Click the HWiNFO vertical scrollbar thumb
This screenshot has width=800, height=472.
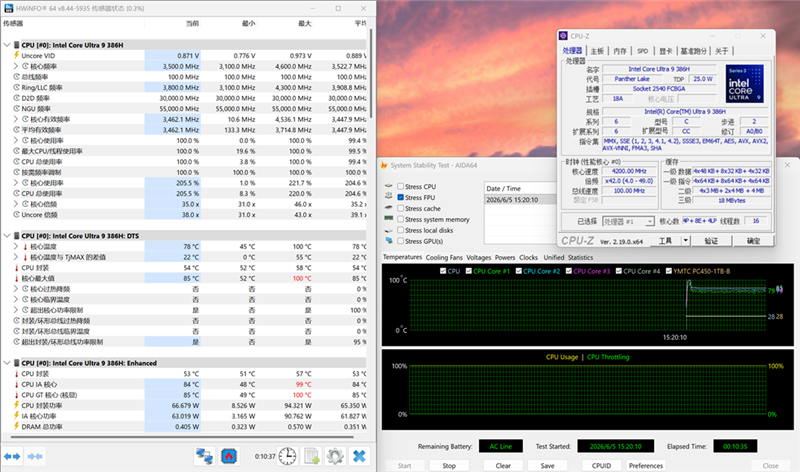pos(371,74)
